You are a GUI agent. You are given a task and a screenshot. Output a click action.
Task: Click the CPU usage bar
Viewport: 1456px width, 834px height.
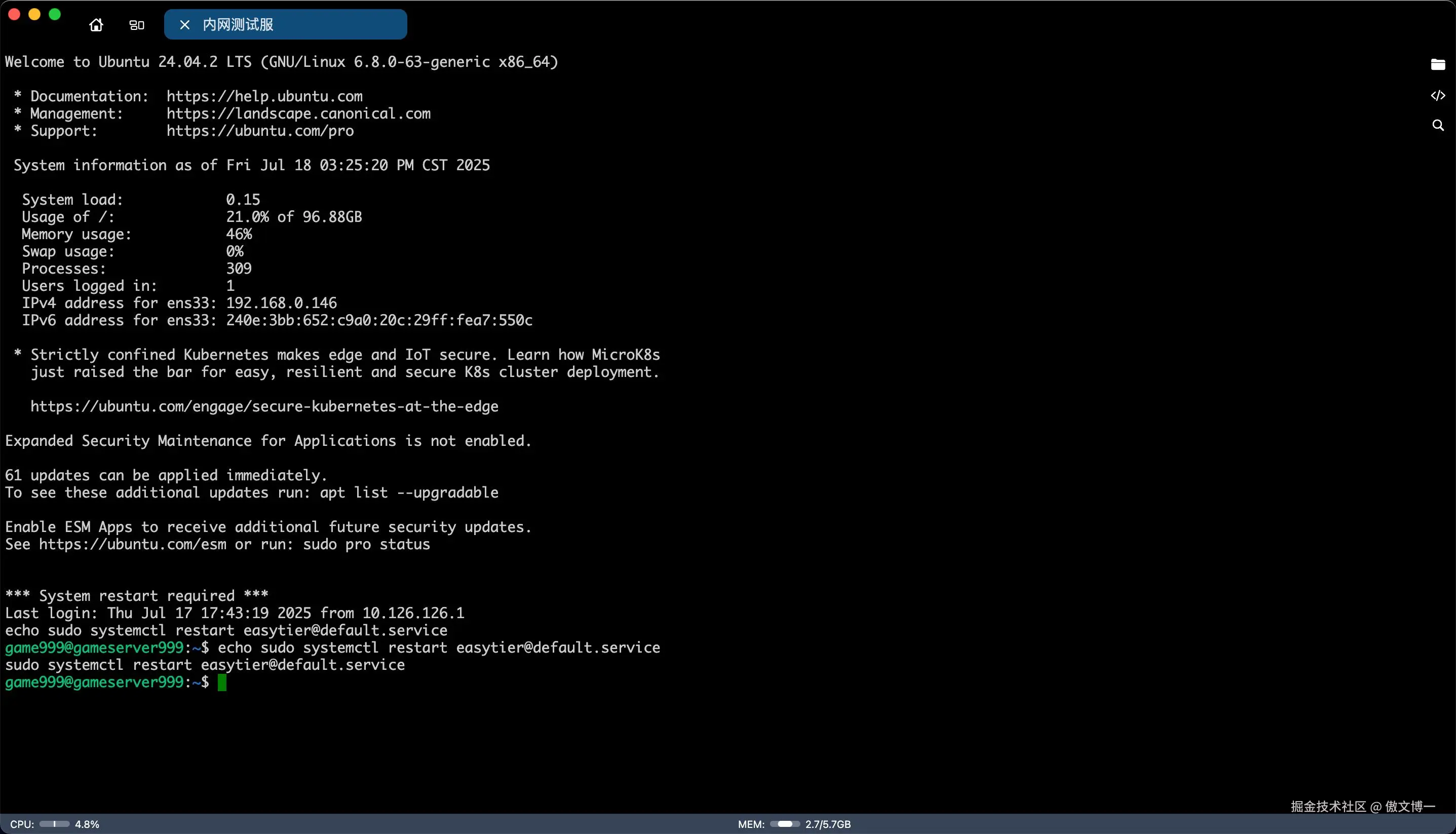tap(54, 824)
